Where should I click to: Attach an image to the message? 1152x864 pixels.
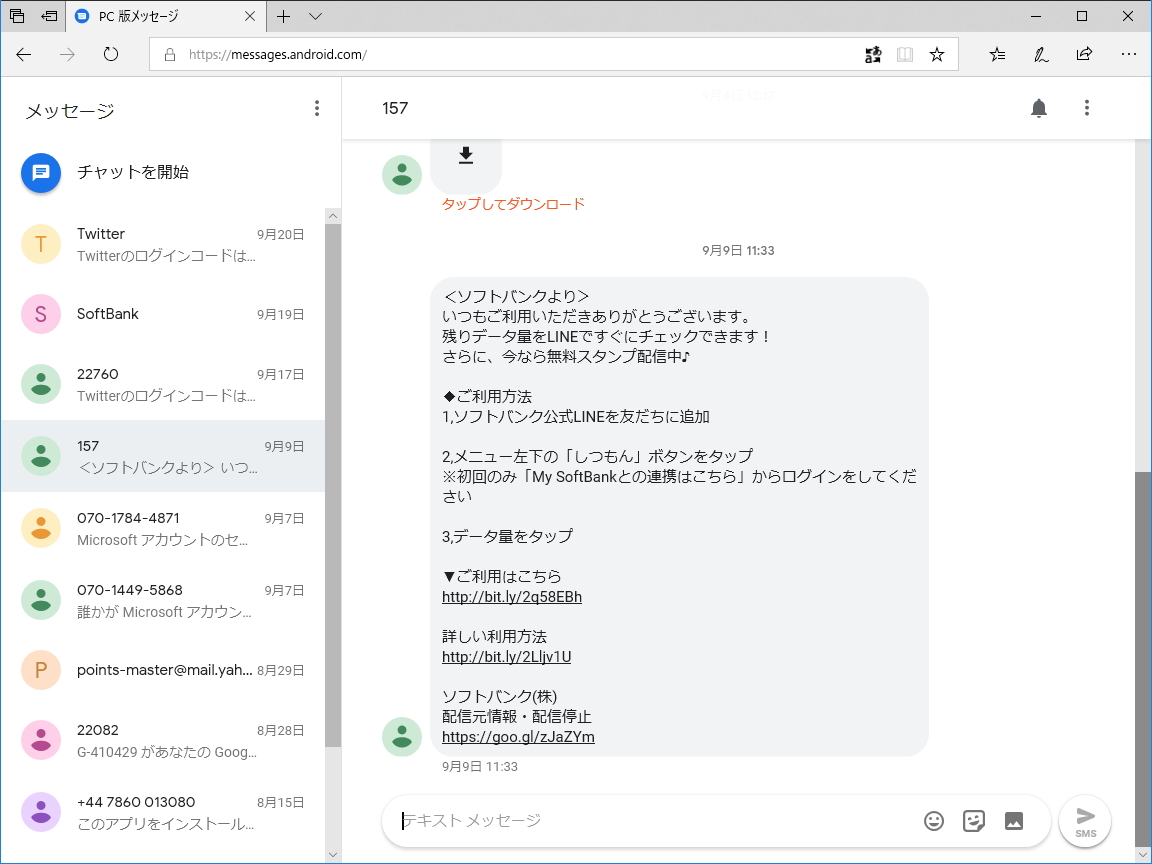(x=1014, y=820)
